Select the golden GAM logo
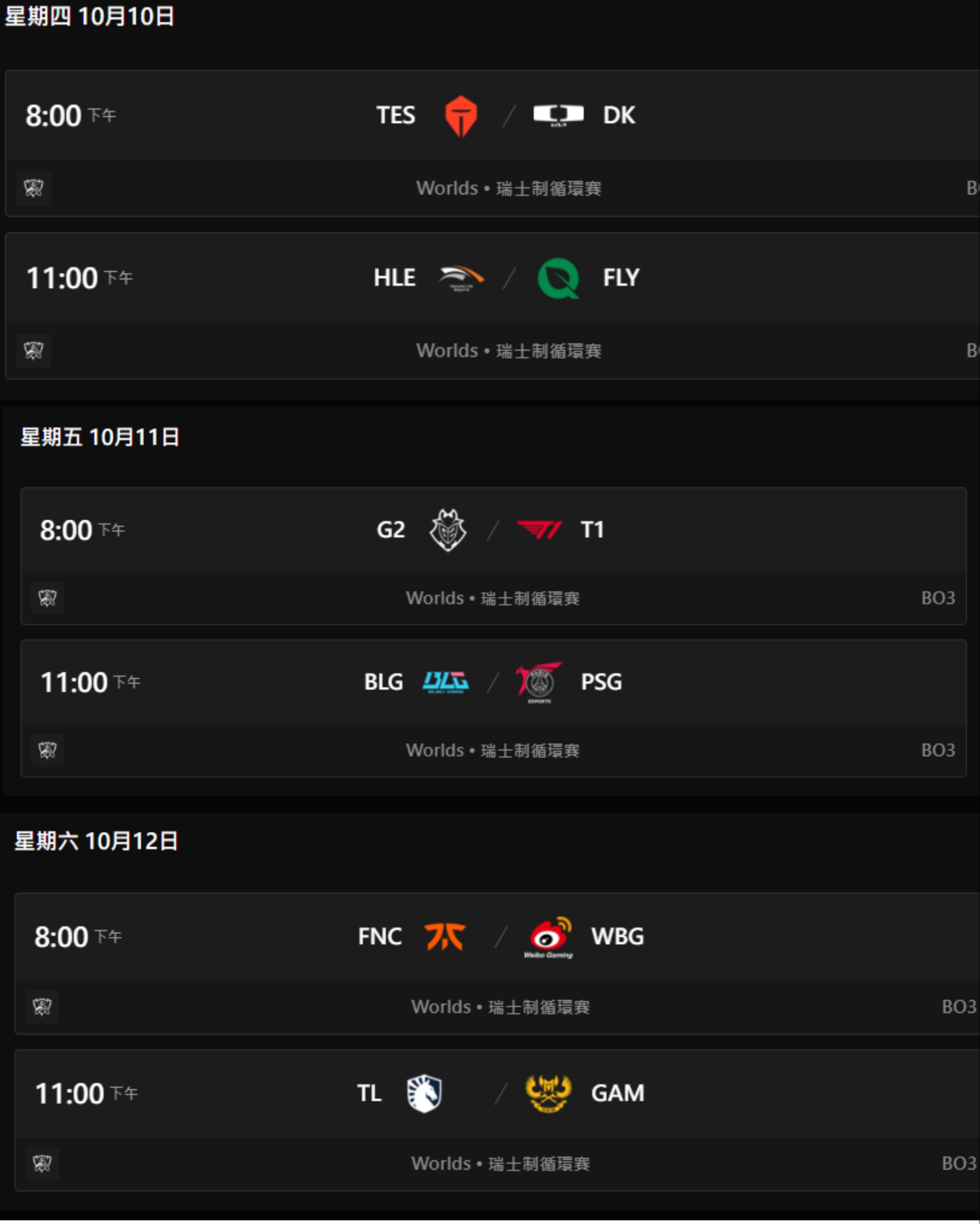 coord(549,1093)
